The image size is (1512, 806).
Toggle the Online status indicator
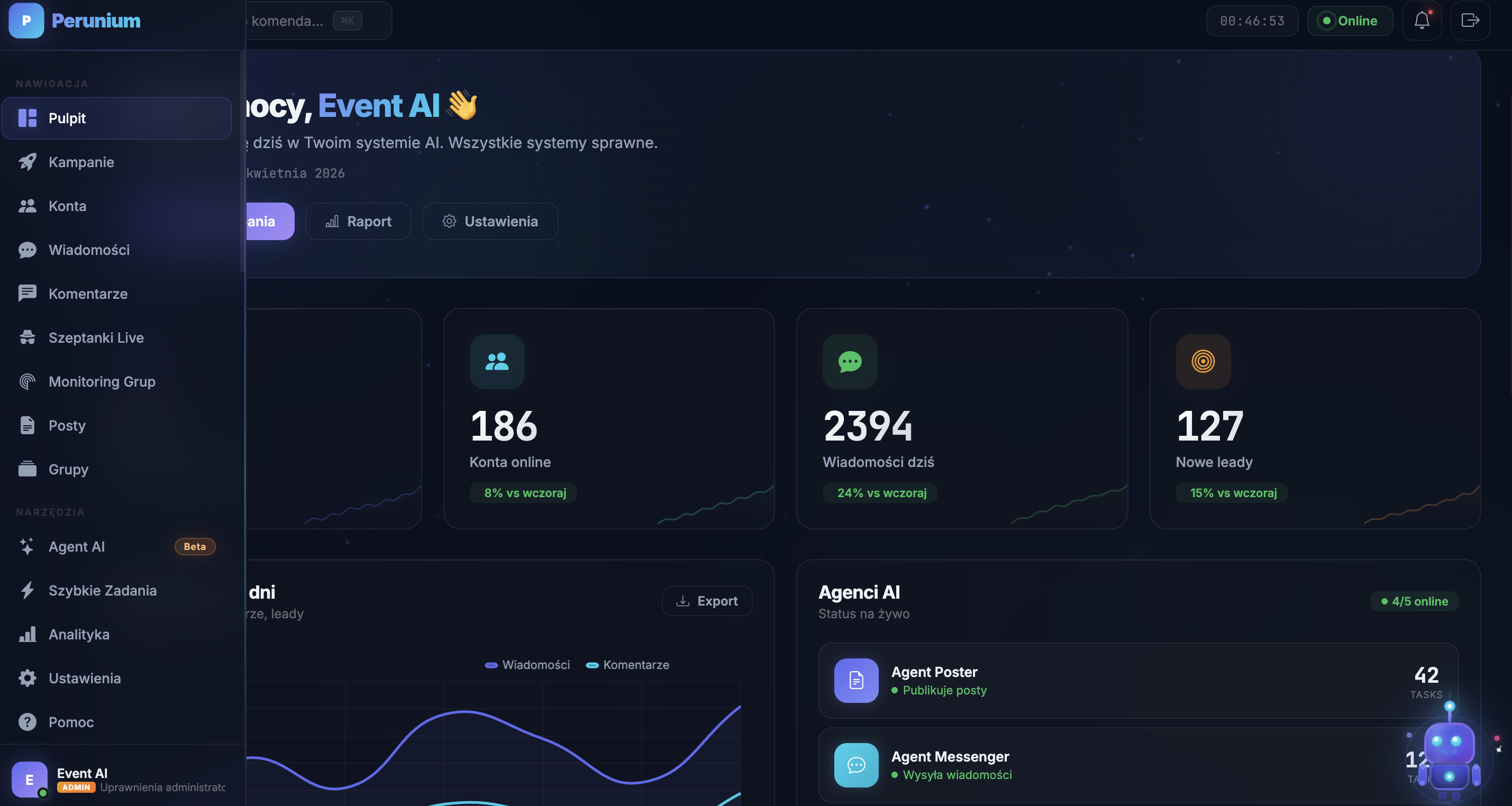[1350, 21]
